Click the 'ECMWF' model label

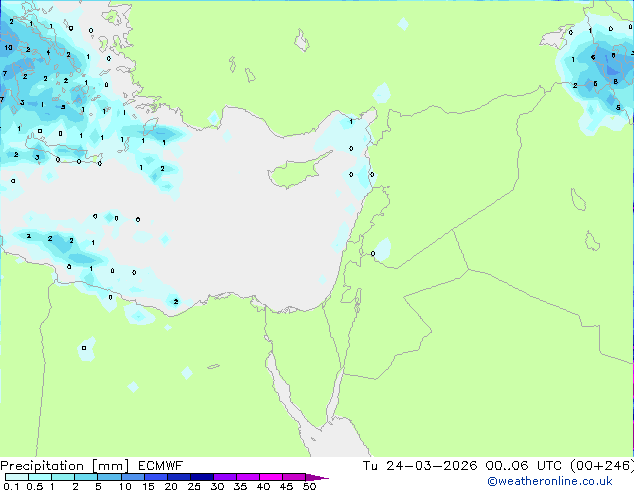[161, 466]
